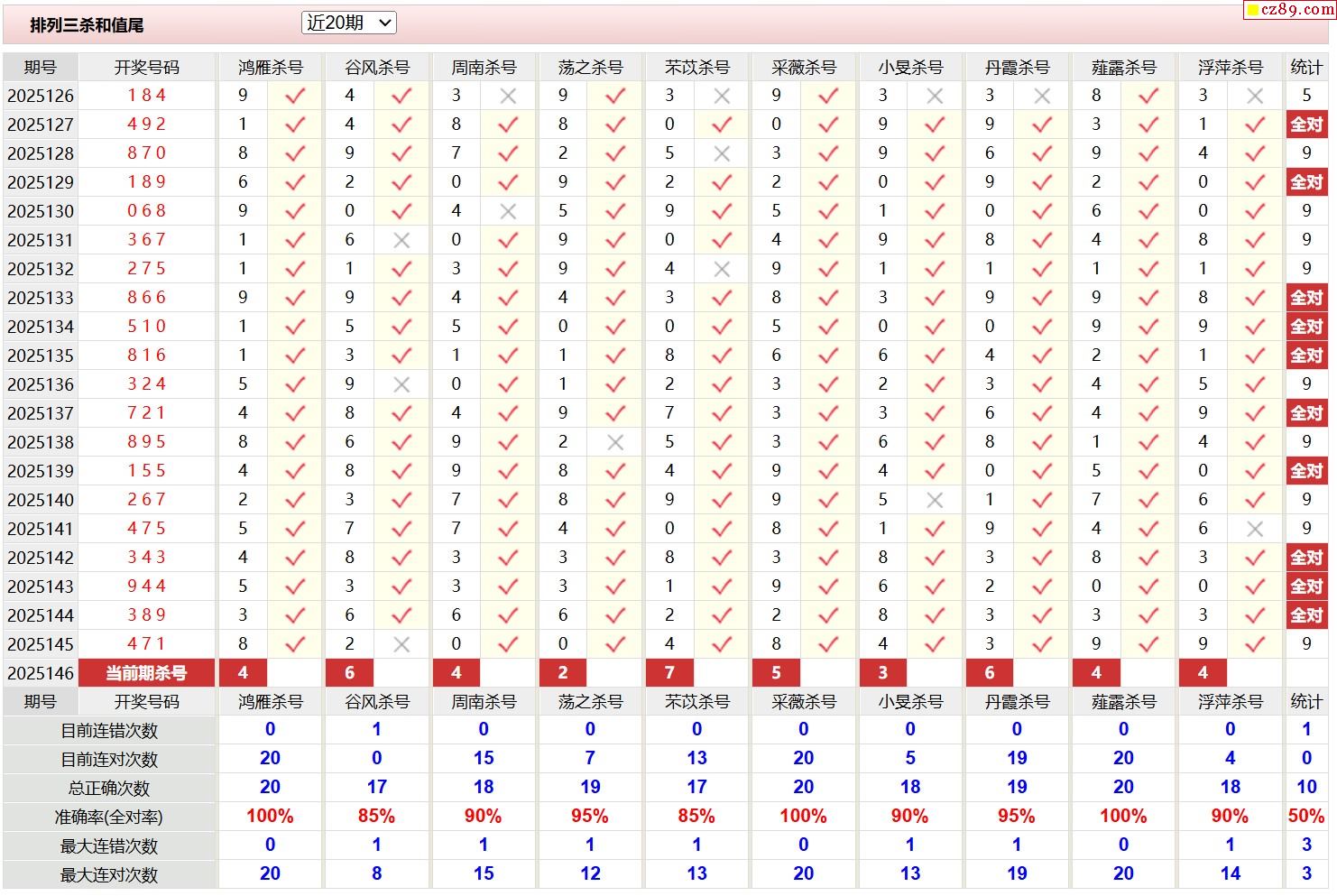1337x896 pixels.
Task: Click the 最大连对次数 value 12 under 荡之杀号
Action: (x=590, y=874)
